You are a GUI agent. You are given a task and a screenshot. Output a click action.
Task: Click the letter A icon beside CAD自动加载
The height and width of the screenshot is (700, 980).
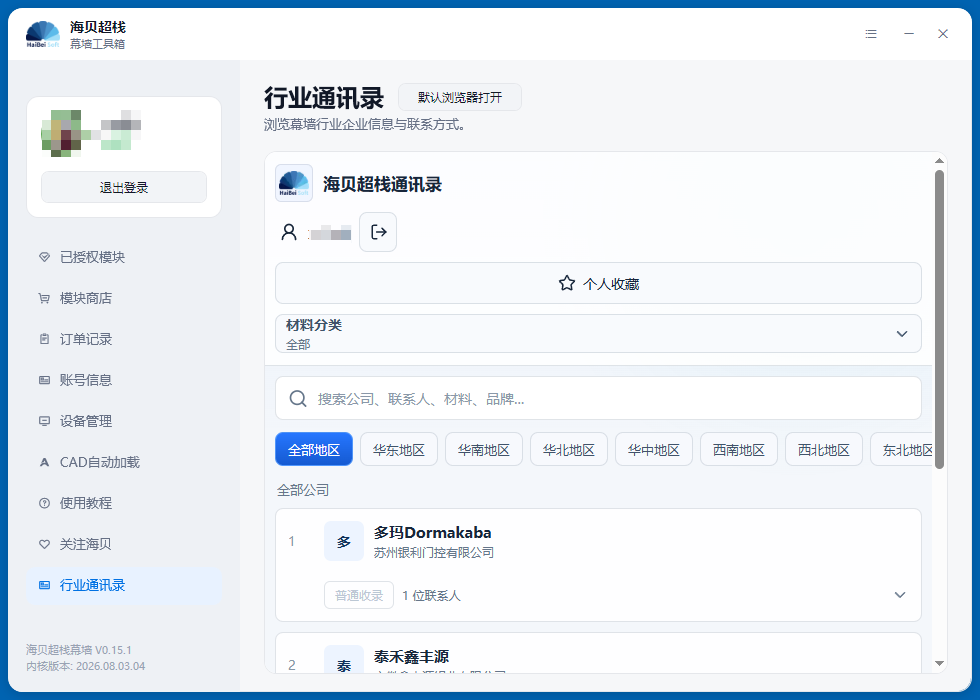(x=44, y=462)
